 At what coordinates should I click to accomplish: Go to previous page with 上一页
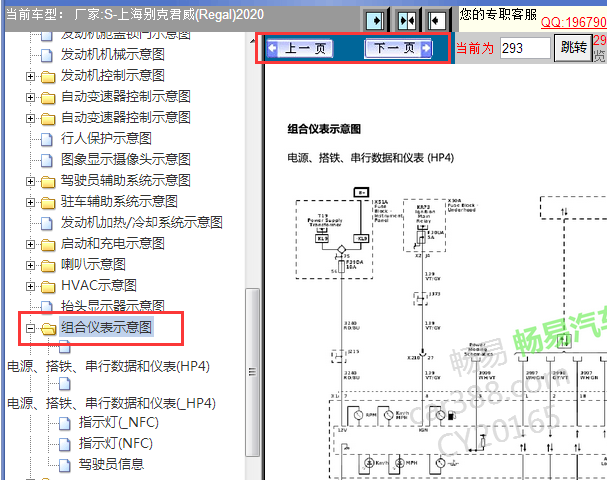300,48
